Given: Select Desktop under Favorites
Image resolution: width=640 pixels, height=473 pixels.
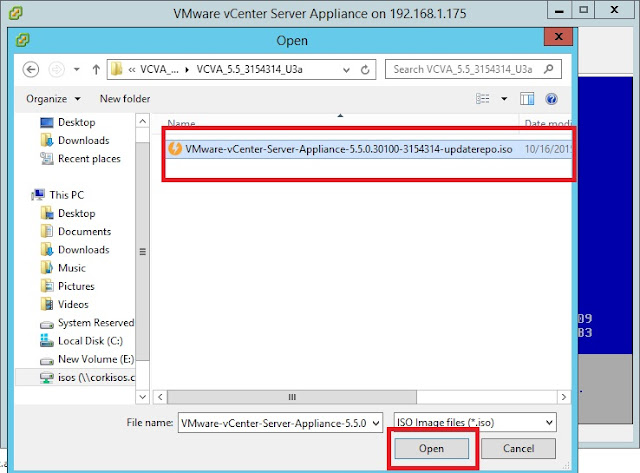Looking at the screenshot, I should tap(68, 122).
